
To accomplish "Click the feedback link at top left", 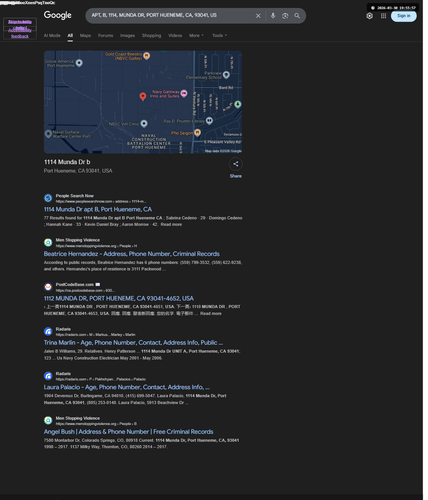I will point(20,36).
